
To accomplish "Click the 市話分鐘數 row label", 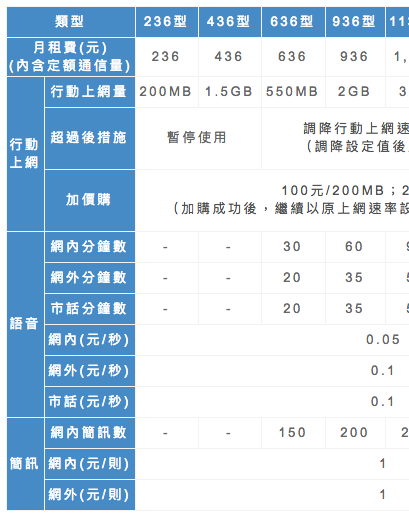I will [90, 309].
